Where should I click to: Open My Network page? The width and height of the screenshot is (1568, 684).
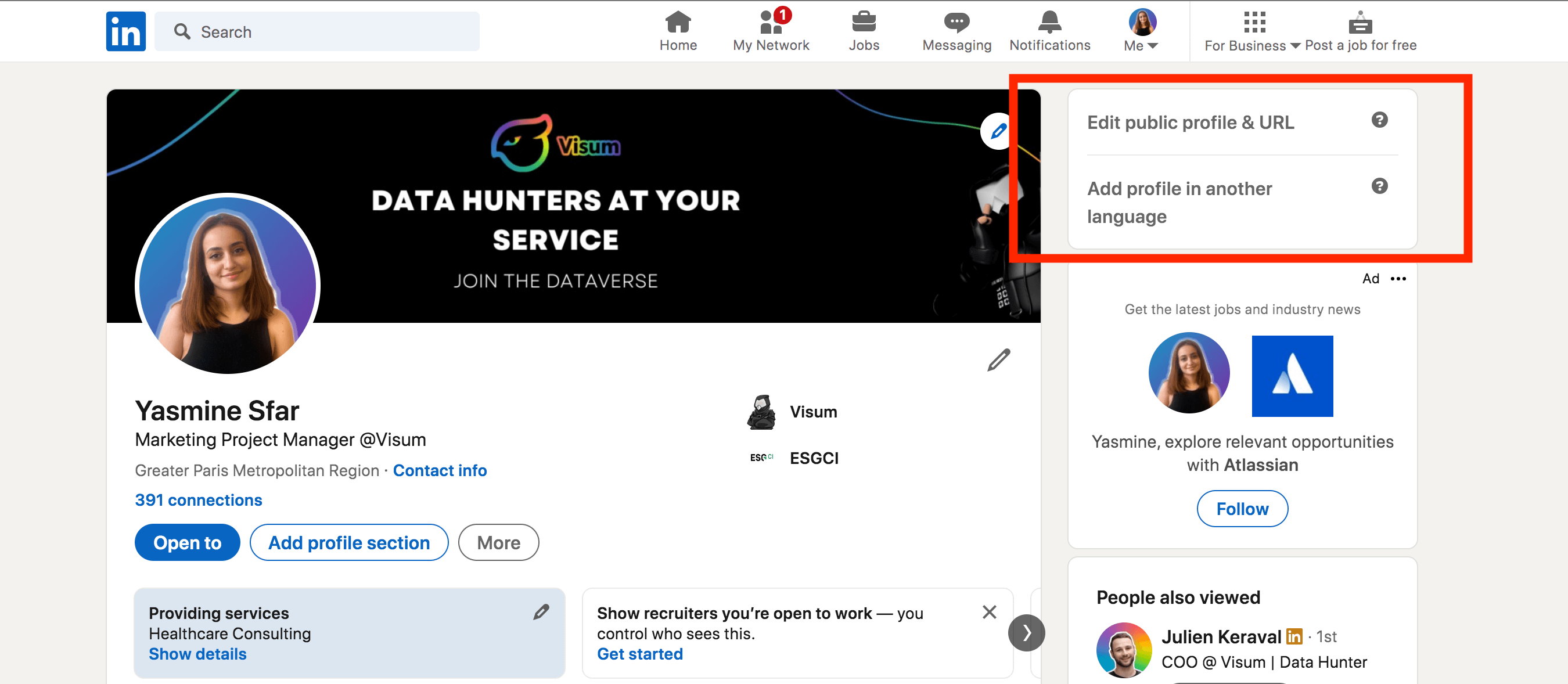771,31
